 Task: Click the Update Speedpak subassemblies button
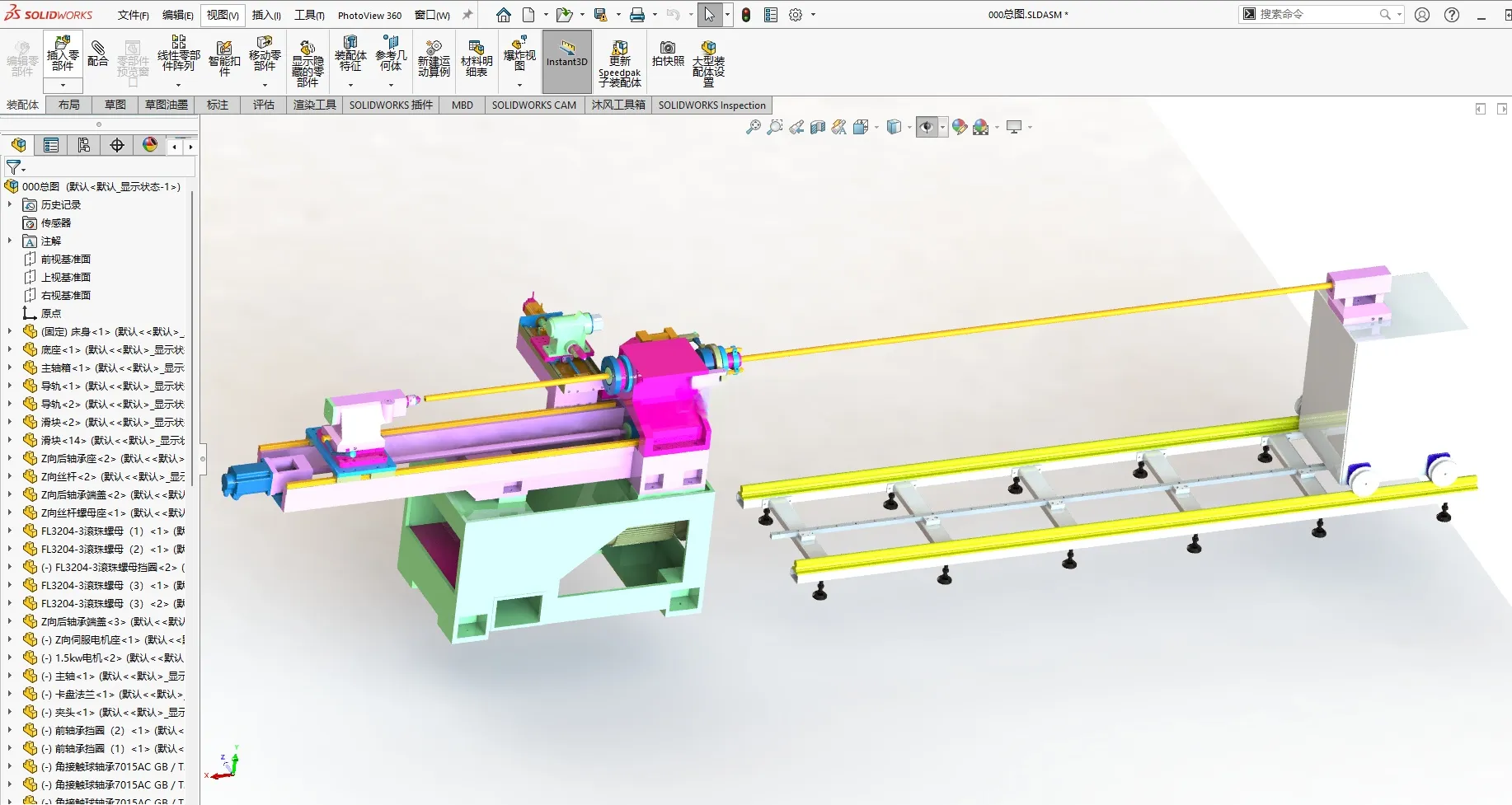pos(620,63)
